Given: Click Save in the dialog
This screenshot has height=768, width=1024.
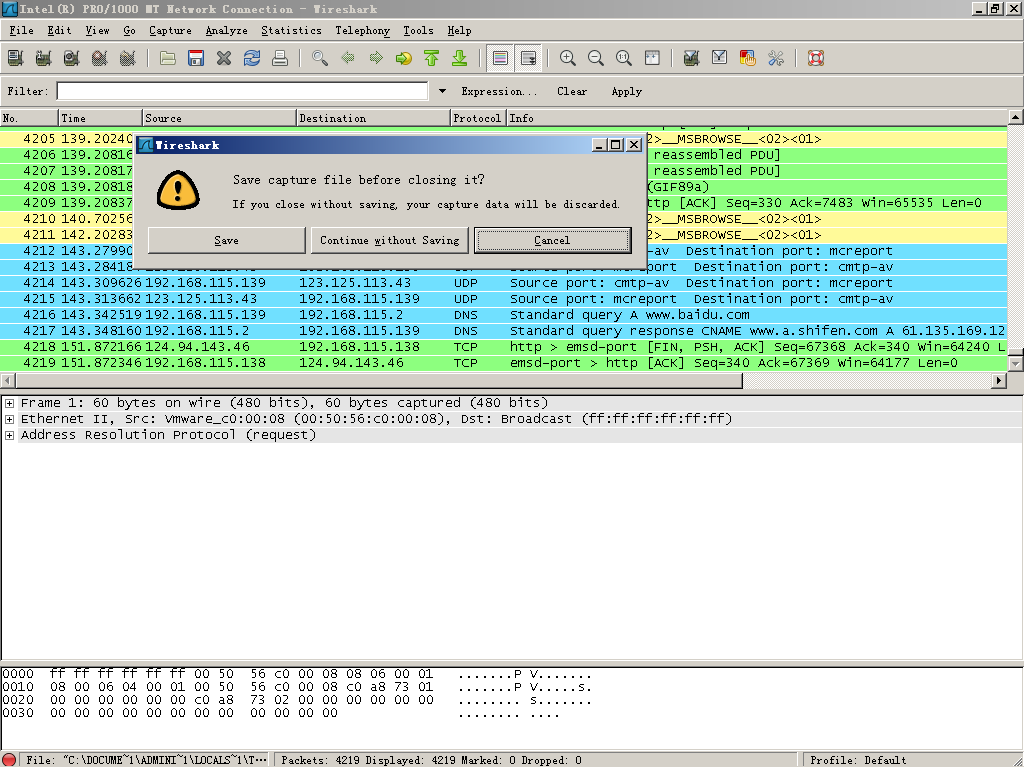Looking at the screenshot, I should tap(227, 240).
